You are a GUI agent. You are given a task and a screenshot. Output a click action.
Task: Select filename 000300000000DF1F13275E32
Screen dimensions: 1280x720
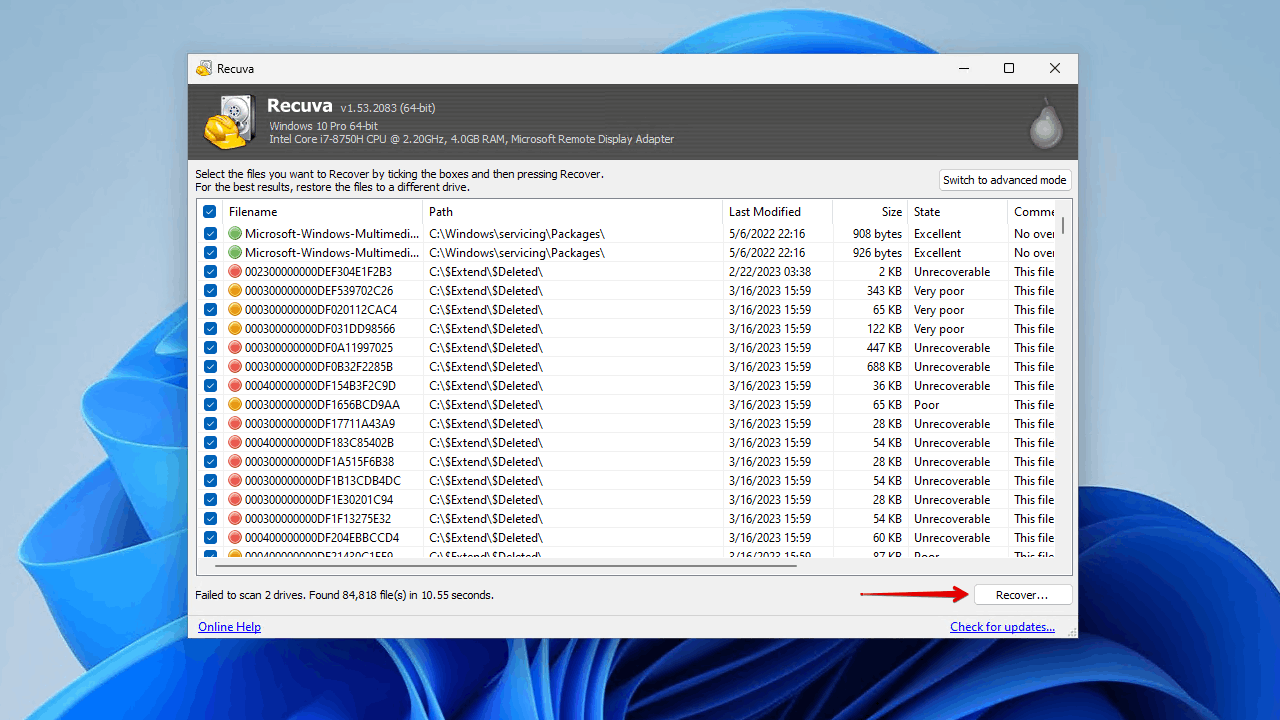click(x=318, y=519)
